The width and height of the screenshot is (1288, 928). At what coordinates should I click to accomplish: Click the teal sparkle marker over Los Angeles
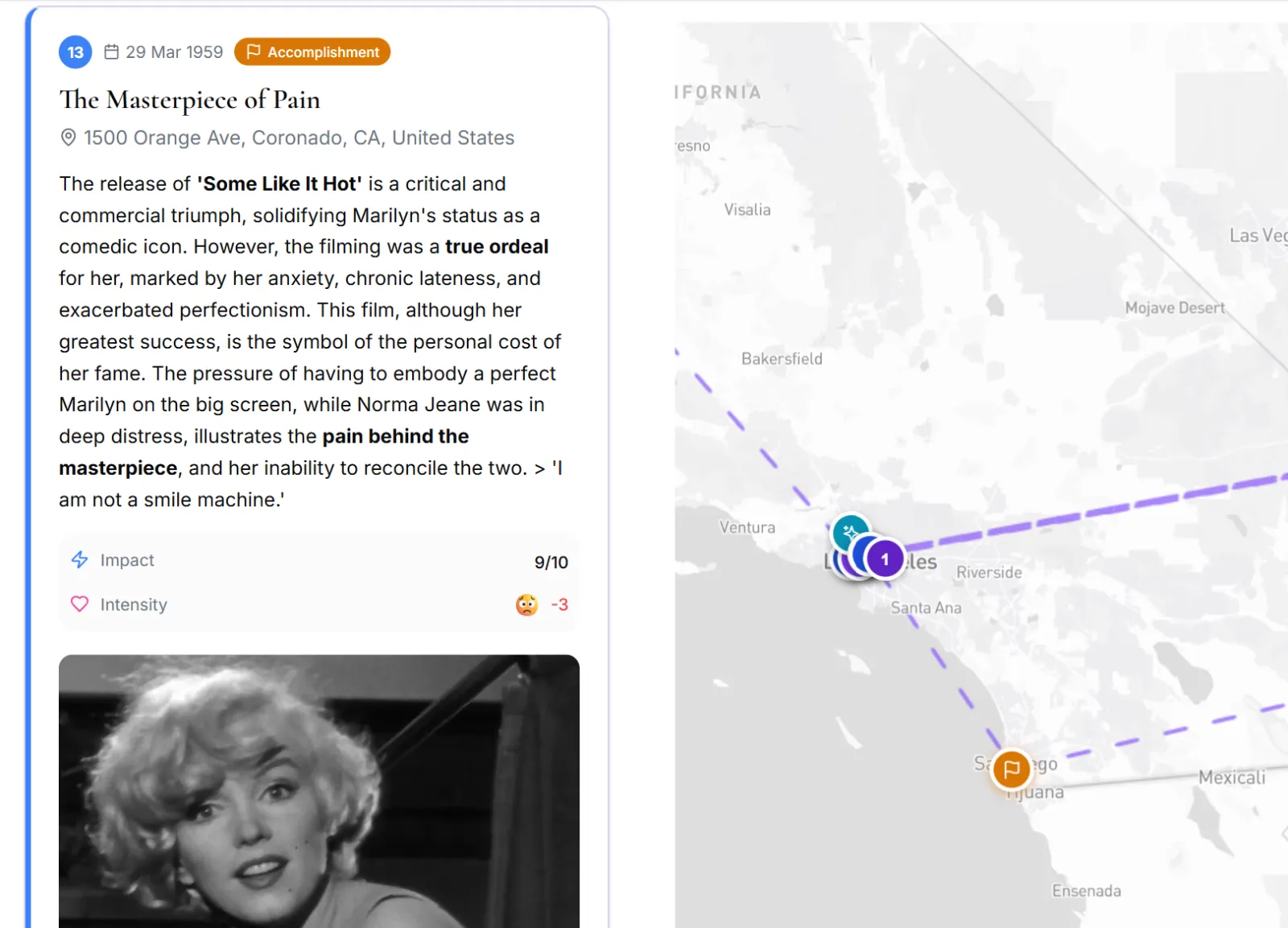click(x=850, y=532)
